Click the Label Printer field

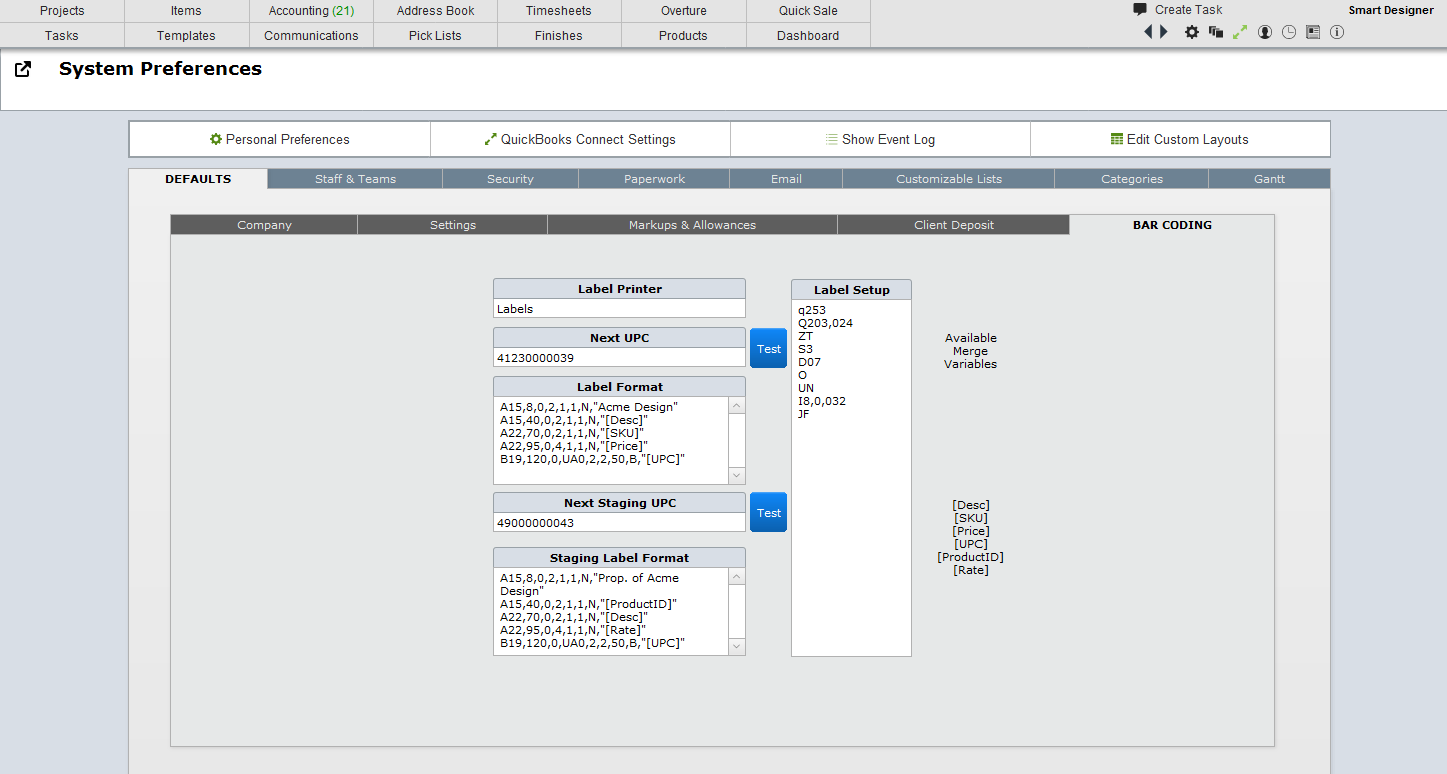[619, 309]
